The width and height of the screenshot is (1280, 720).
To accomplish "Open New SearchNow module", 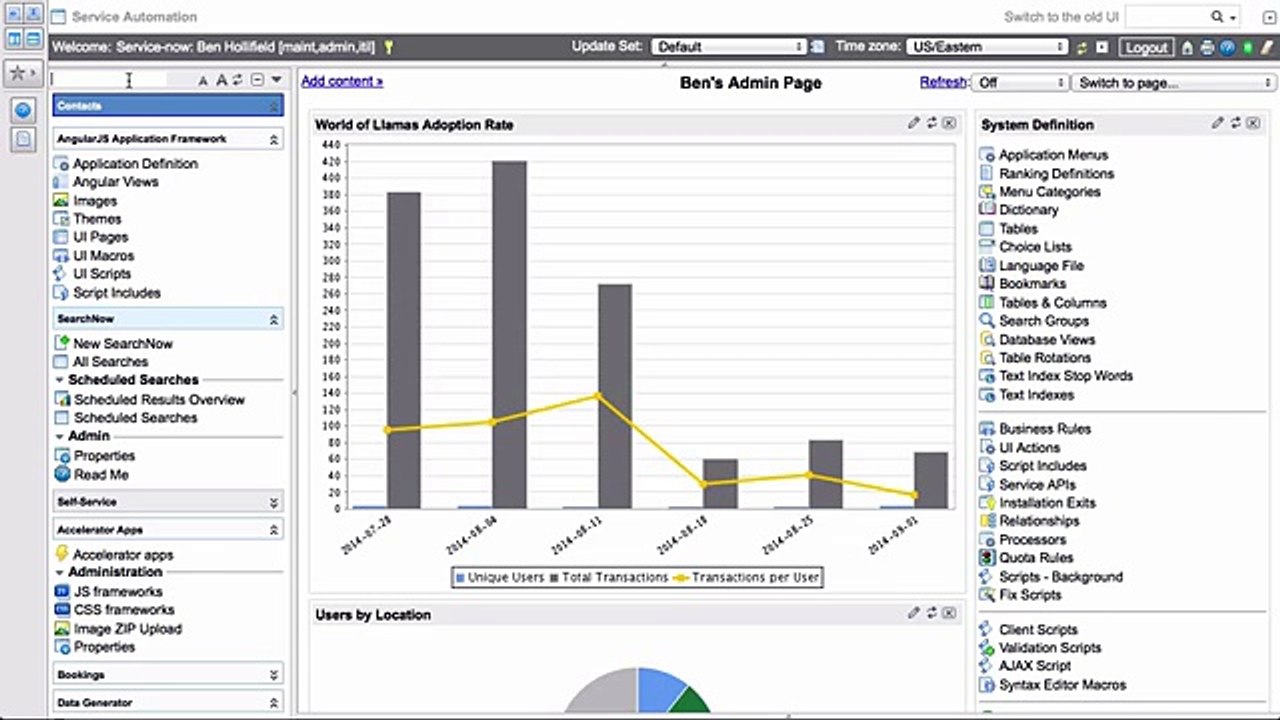I will [122, 343].
